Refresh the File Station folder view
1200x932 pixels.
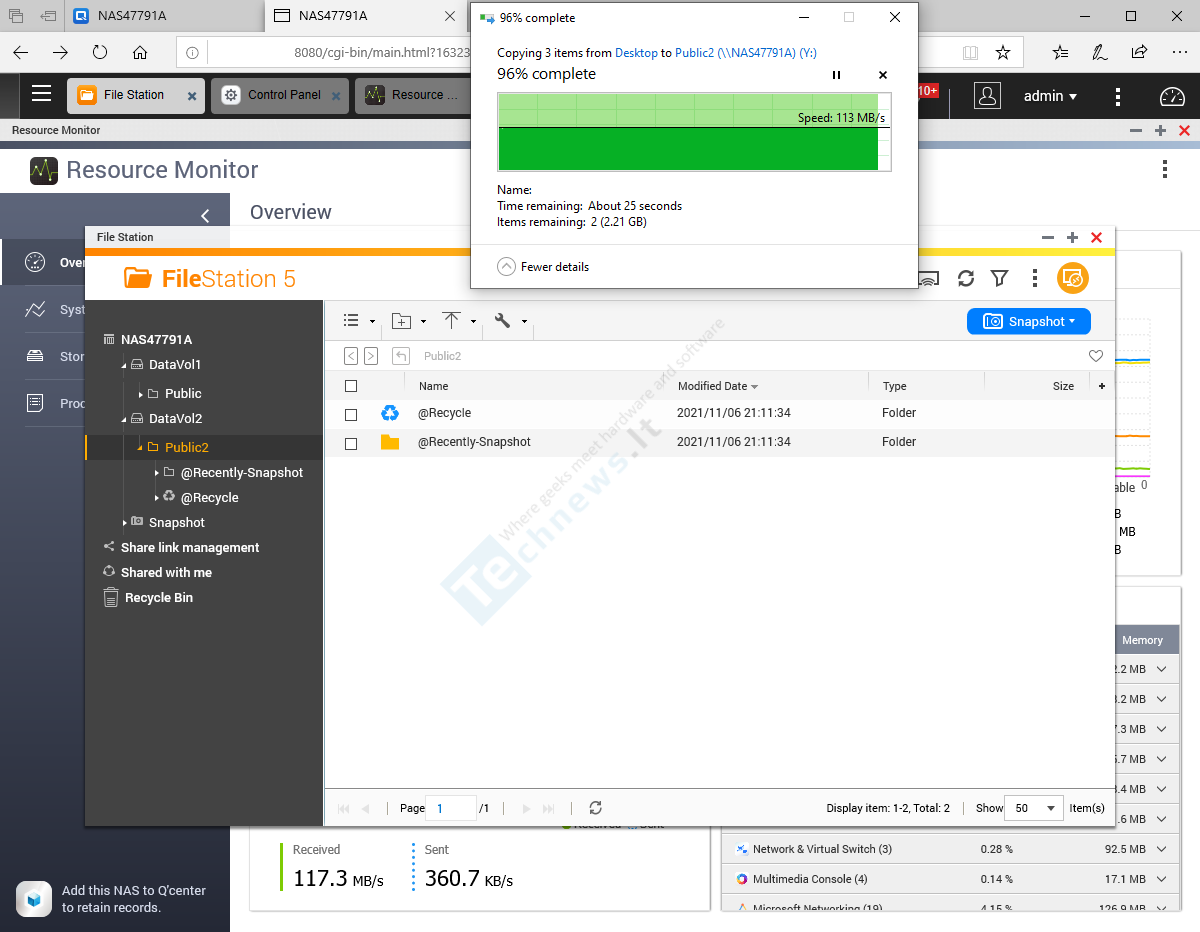point(966,278)
